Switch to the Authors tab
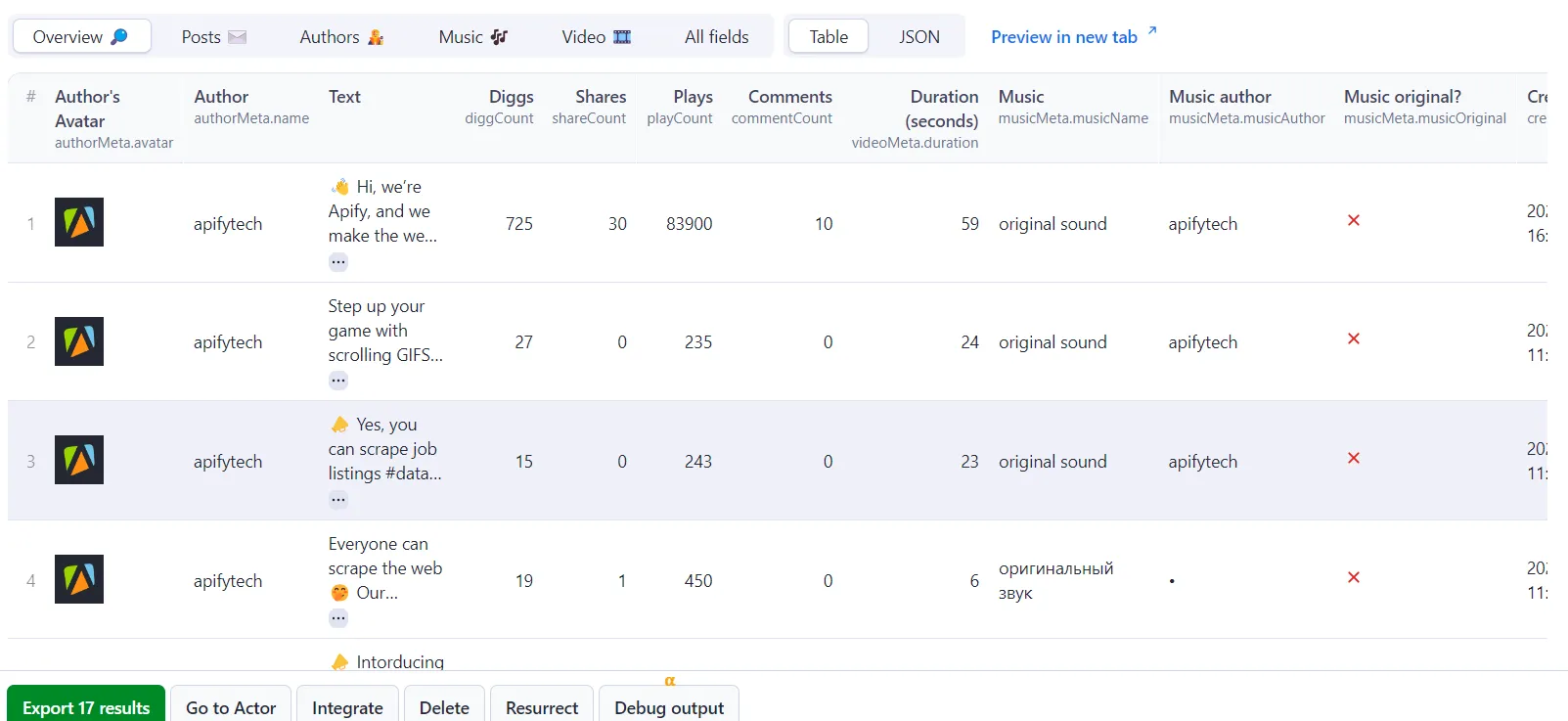The image size is (1568, 721). pyautogui.click(x=341, y=37)
